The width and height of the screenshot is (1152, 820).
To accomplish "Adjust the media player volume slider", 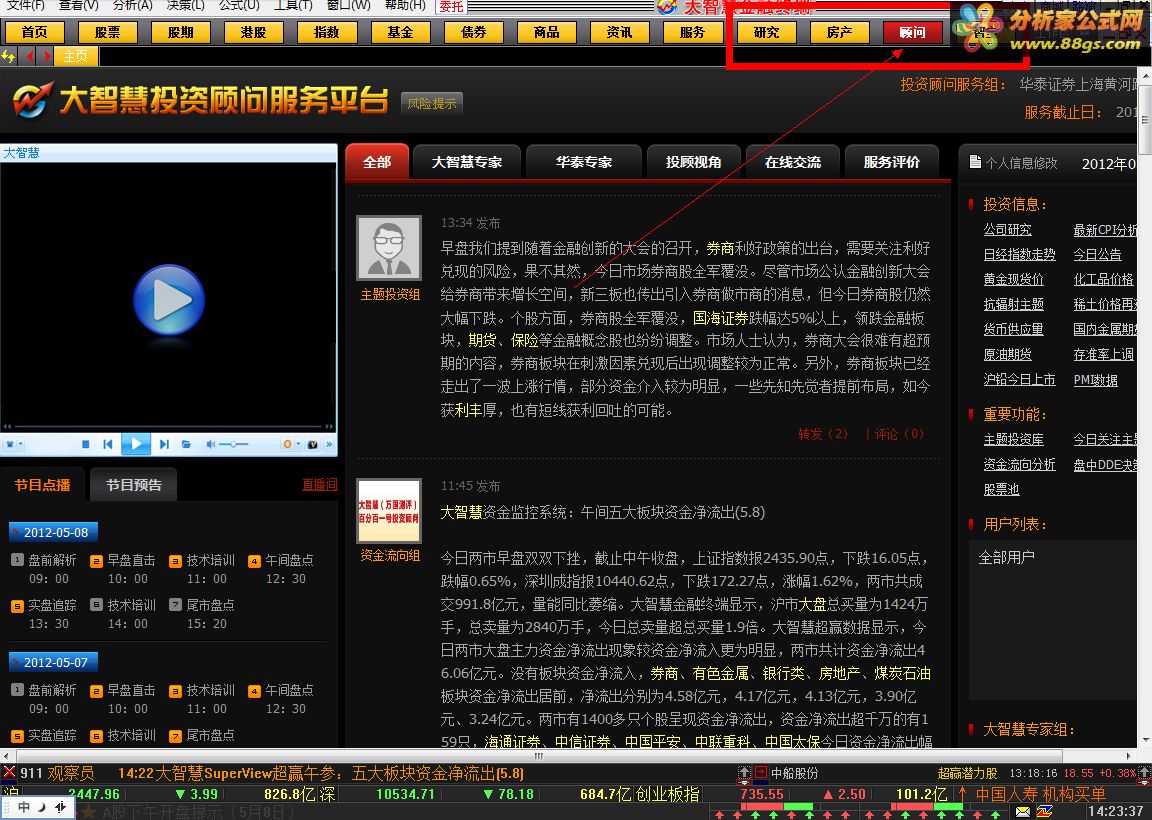I will point(234,444).
